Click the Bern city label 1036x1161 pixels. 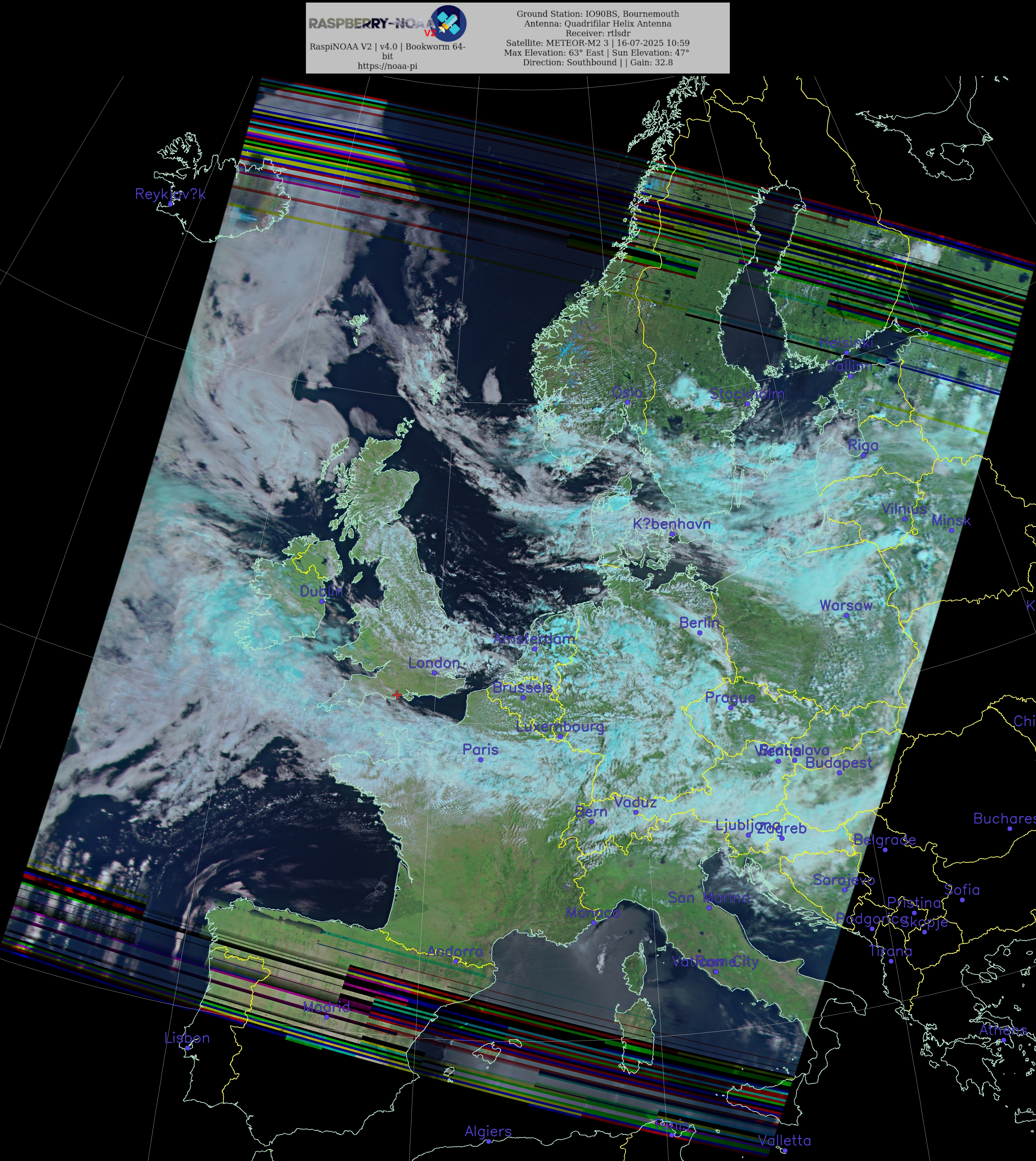[591, 811]
